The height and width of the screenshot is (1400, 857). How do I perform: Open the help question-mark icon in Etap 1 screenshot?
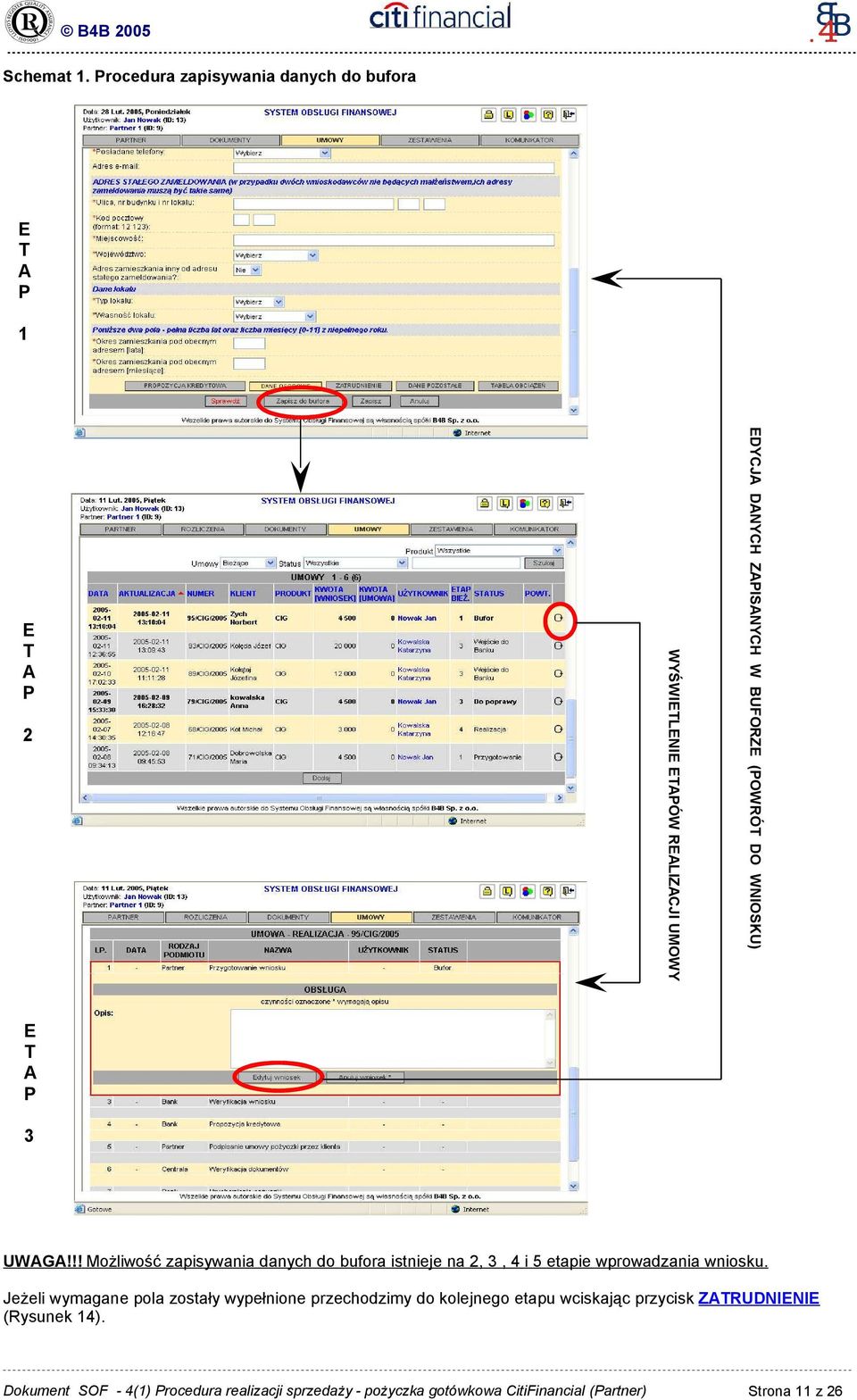(548, 115)
